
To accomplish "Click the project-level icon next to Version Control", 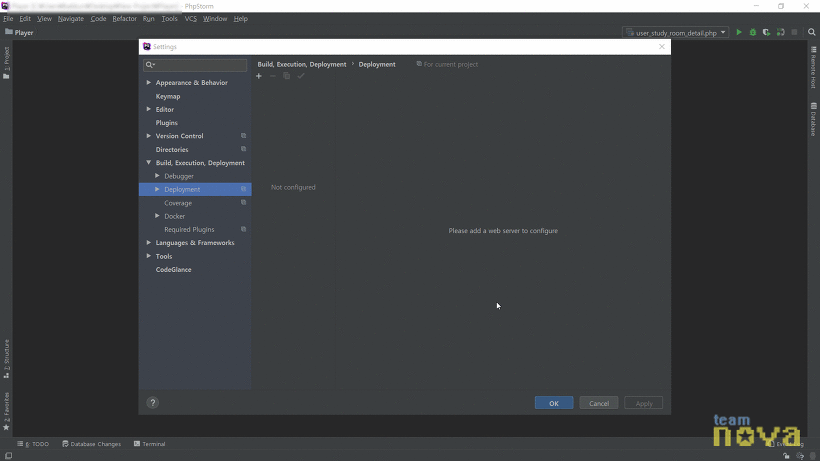I will pos(244,136).
